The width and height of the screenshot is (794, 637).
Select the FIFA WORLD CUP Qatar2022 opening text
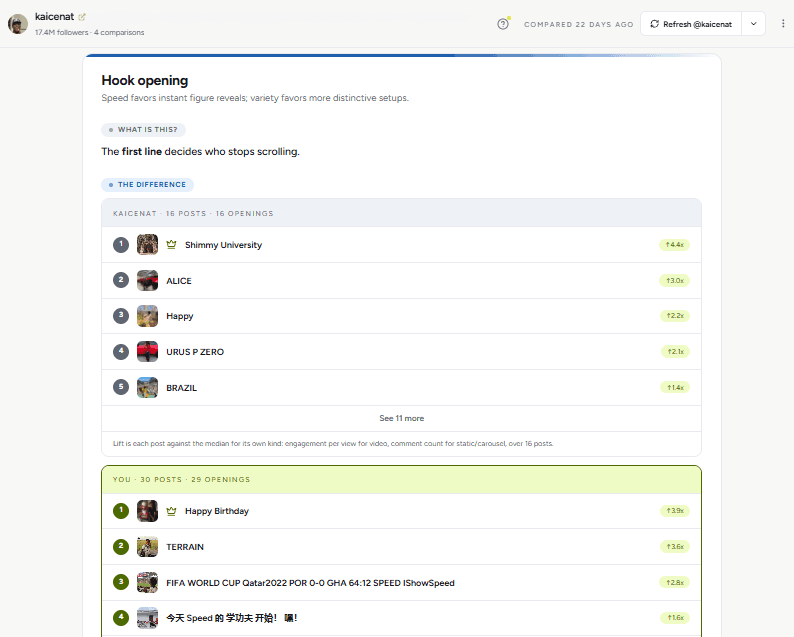(x=310, y=583)
